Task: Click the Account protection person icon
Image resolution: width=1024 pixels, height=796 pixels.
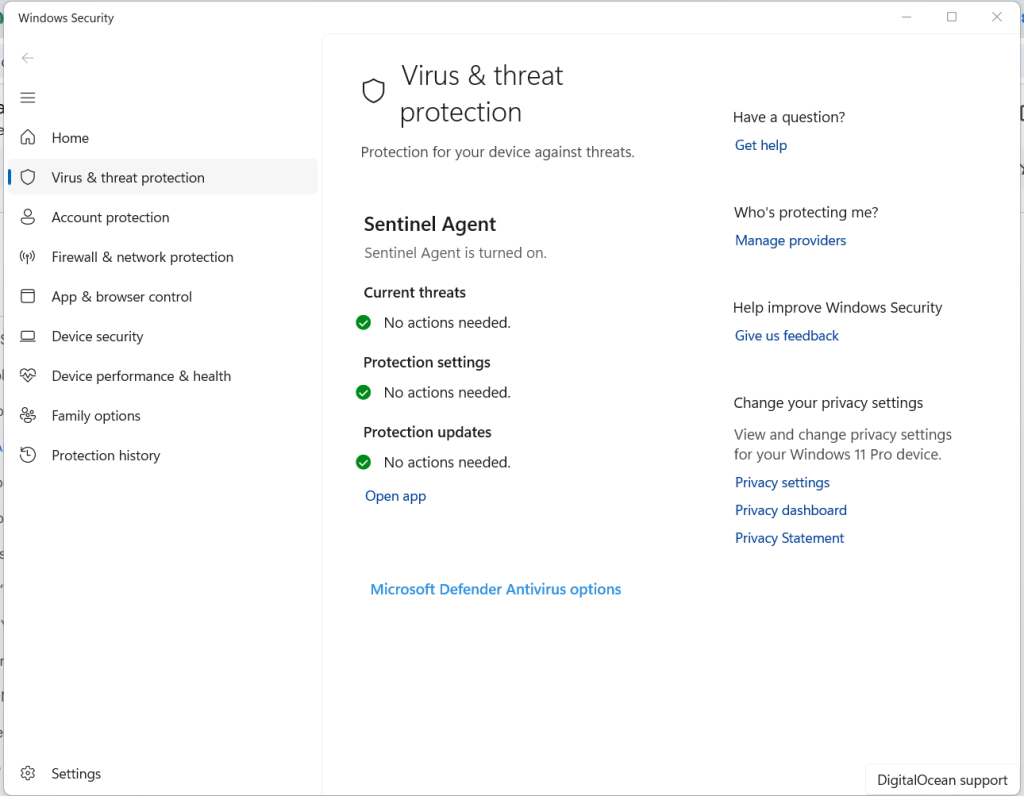Action: pyautogui.click(x=27, y=217)
